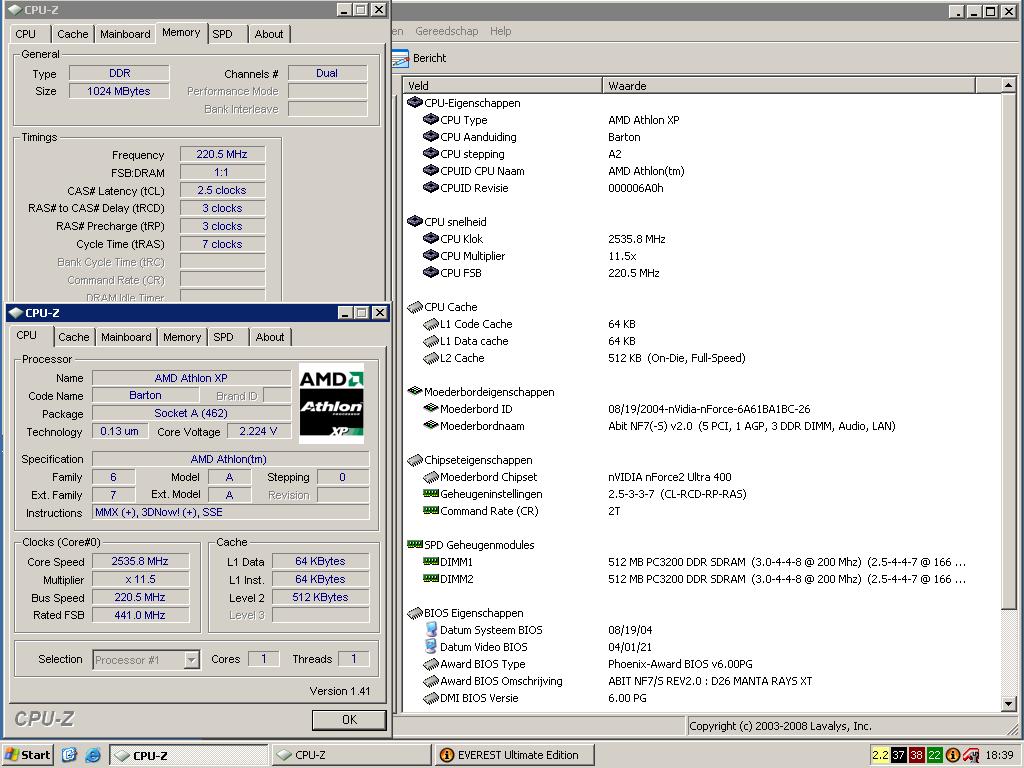Click the Channels # Dual value

point(327,73)
